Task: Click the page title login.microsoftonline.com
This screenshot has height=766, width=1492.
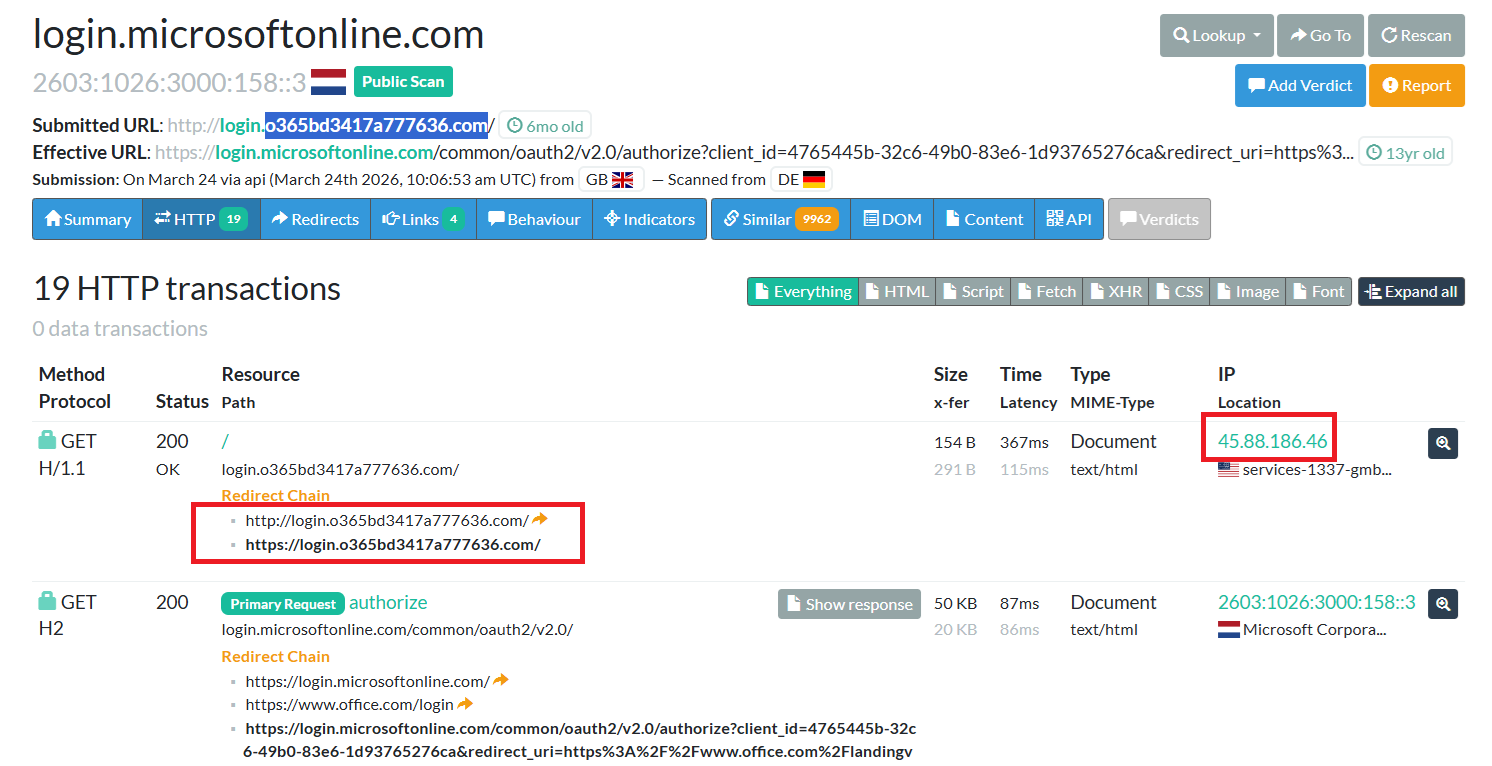Action: coord(258,34)
